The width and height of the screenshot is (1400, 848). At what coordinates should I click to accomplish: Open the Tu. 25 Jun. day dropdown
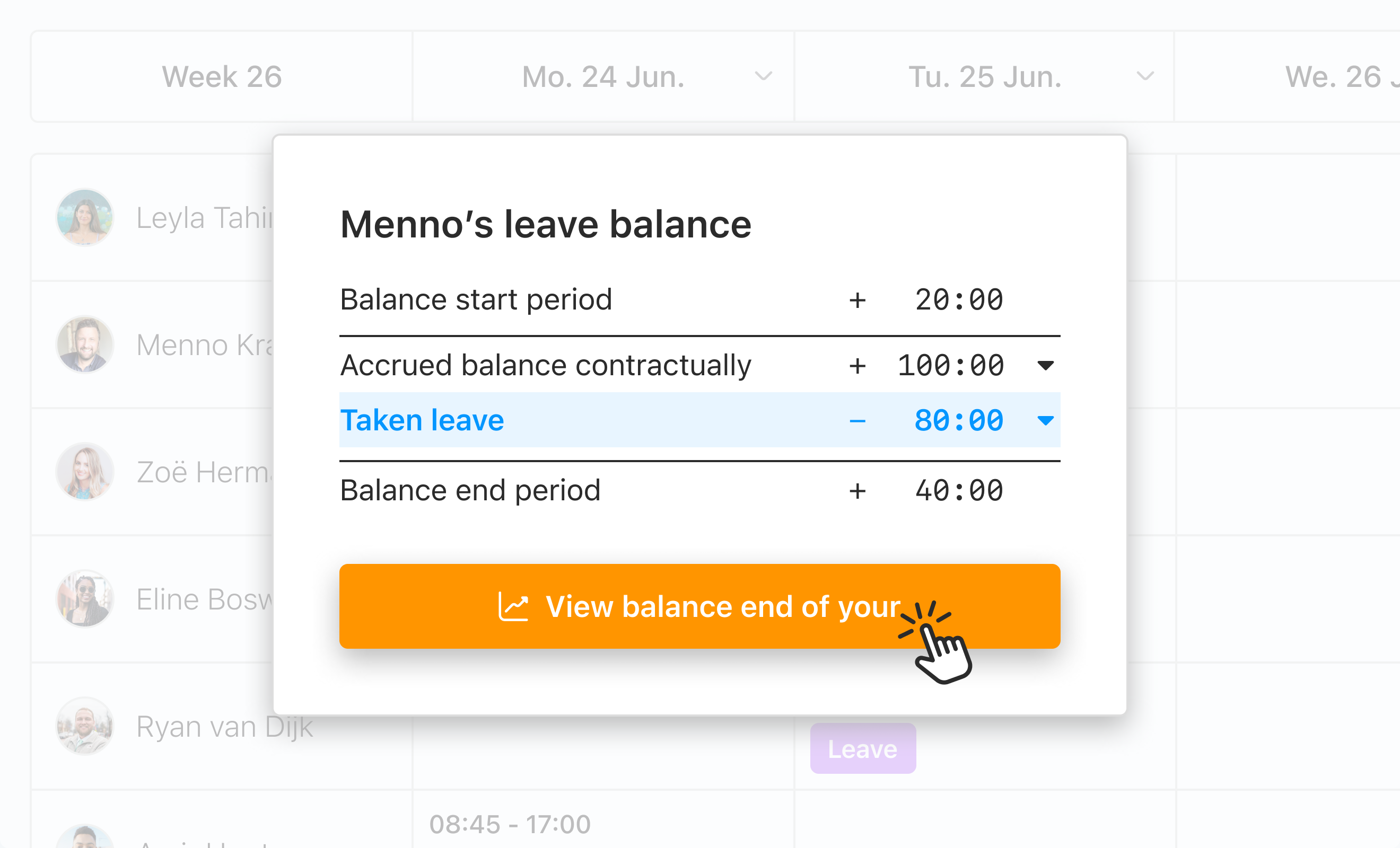click(1144, 76)
